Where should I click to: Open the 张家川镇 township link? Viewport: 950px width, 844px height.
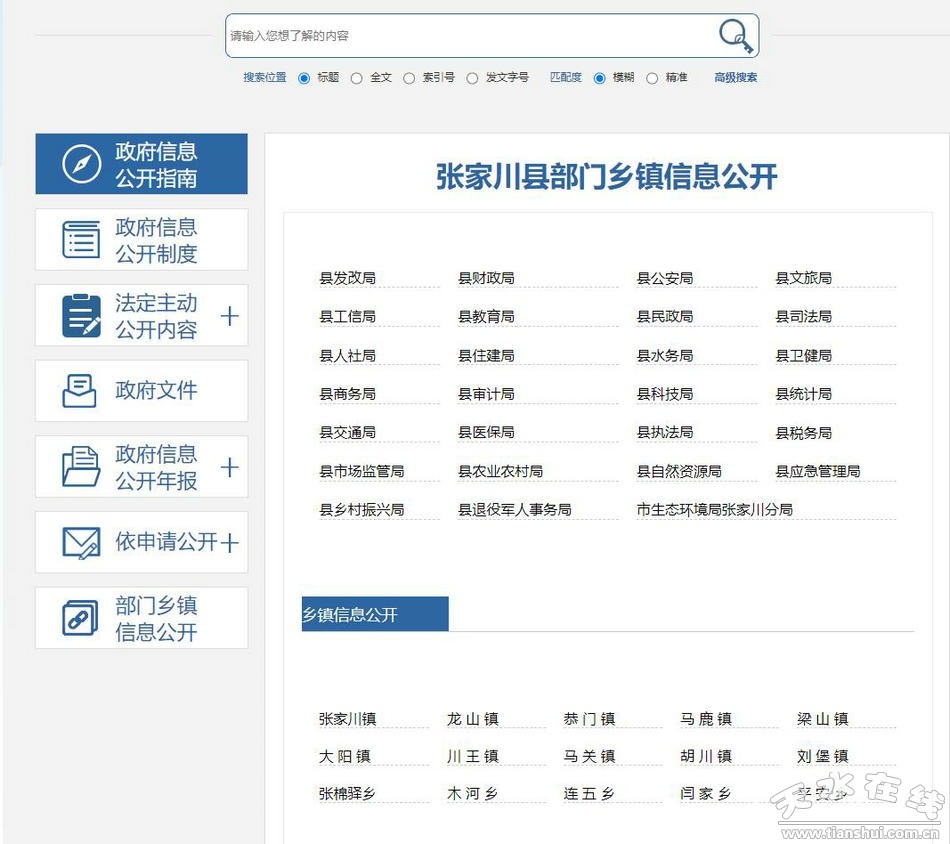coord(347,719)
